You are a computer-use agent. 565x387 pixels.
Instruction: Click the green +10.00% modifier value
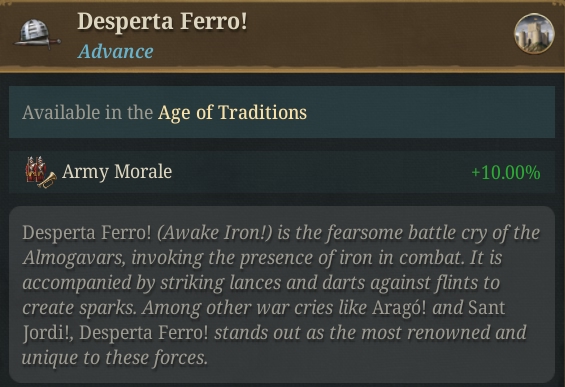[x=506, y=172]
